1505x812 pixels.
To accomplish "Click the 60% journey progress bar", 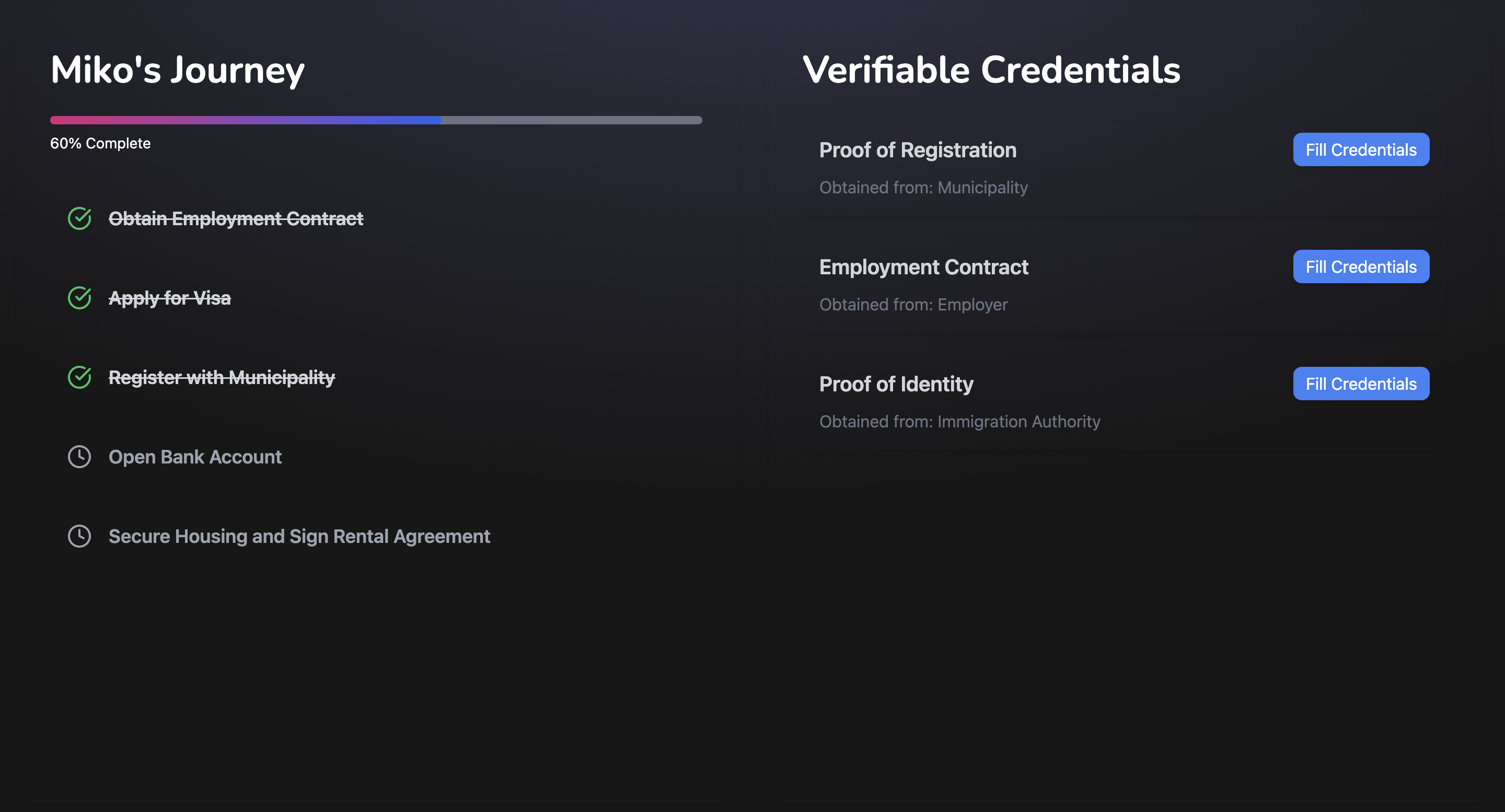I will (x=376, y=120).
